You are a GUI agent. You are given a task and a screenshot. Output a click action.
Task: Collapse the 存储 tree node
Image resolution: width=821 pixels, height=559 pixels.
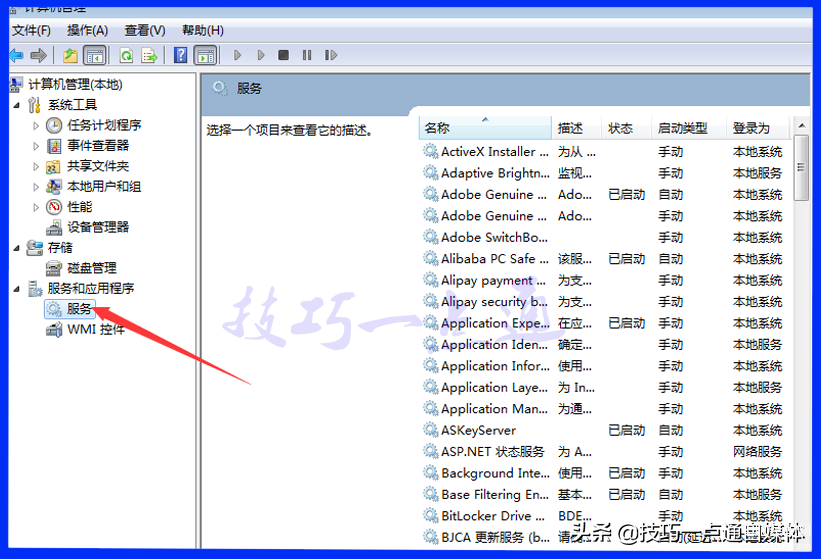click(16, 248)
